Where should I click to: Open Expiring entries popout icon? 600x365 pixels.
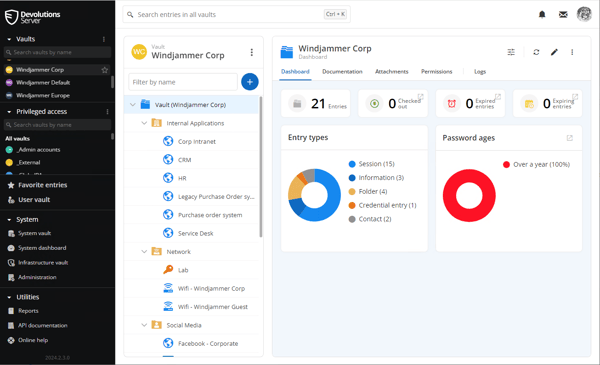click(575, 96)
